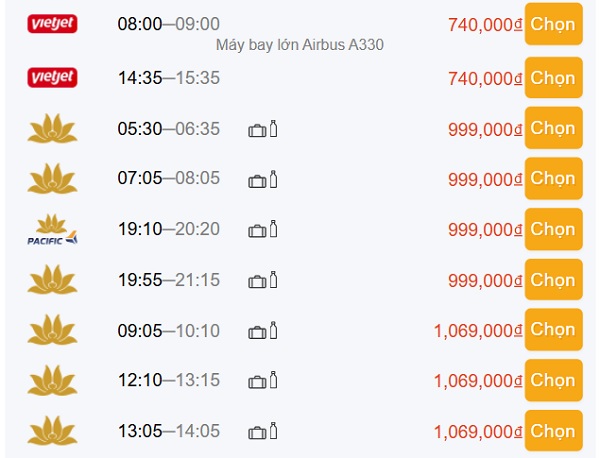Click Vietjet logo on 14:35 flight
Viewport: 600px width, 458px height.
(x=53, y=76)
